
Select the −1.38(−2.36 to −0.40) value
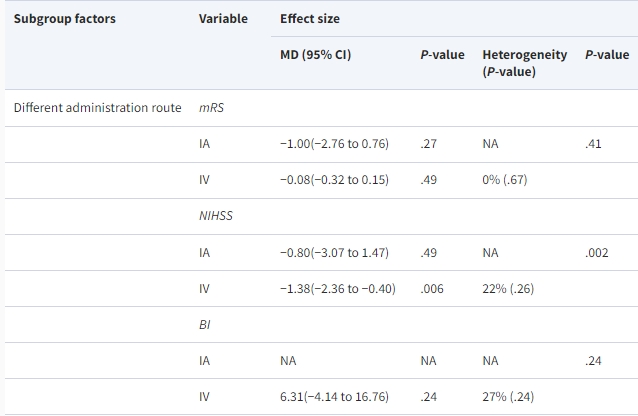(x=337, y=289)
